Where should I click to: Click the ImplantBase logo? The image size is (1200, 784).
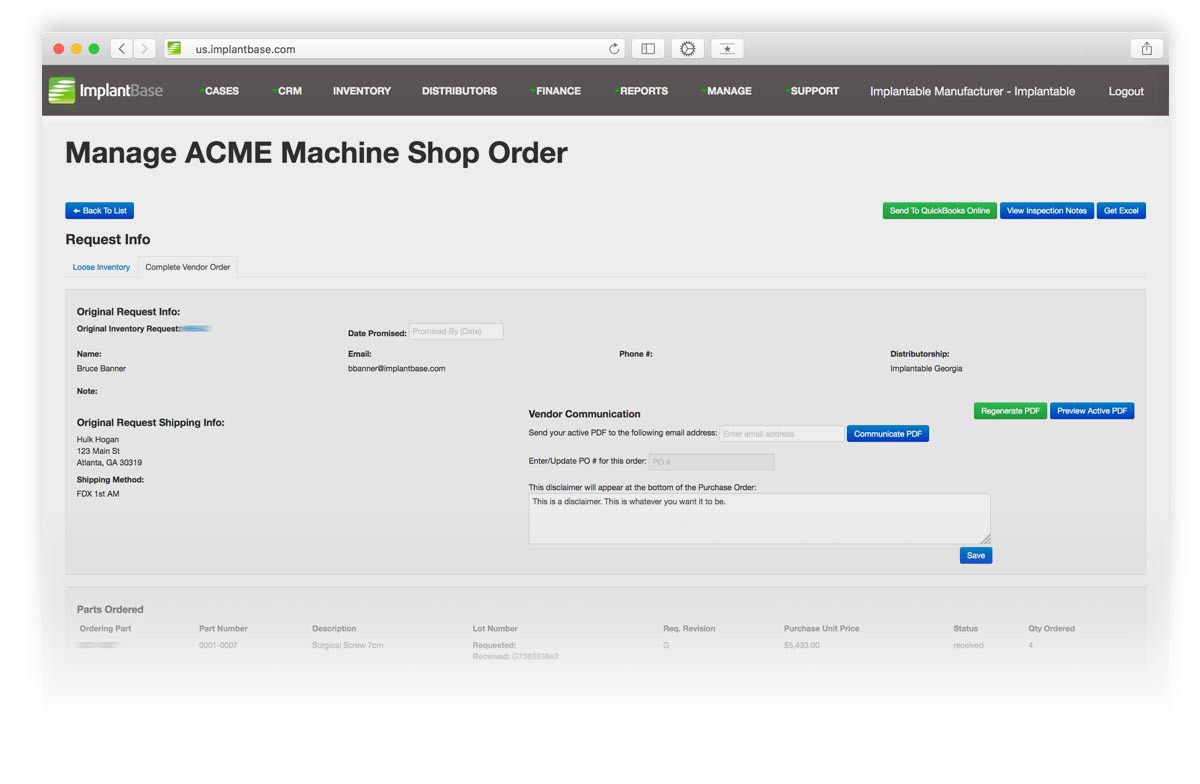click(105, 90)
